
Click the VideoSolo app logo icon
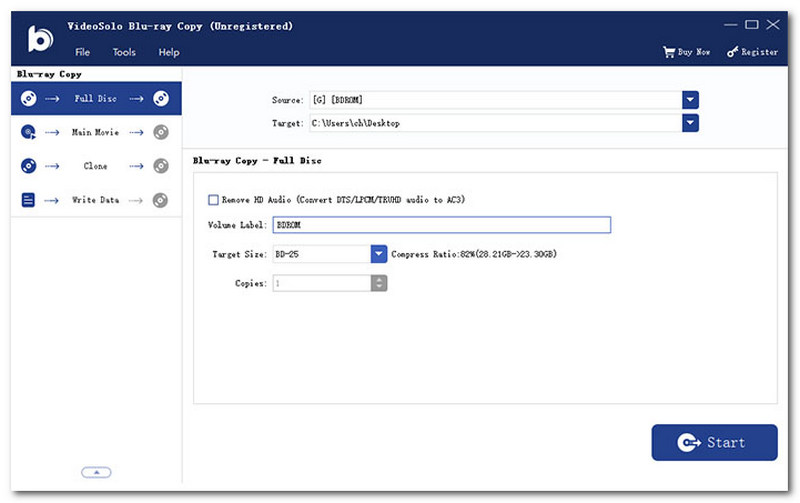click(x=40, y=37)
